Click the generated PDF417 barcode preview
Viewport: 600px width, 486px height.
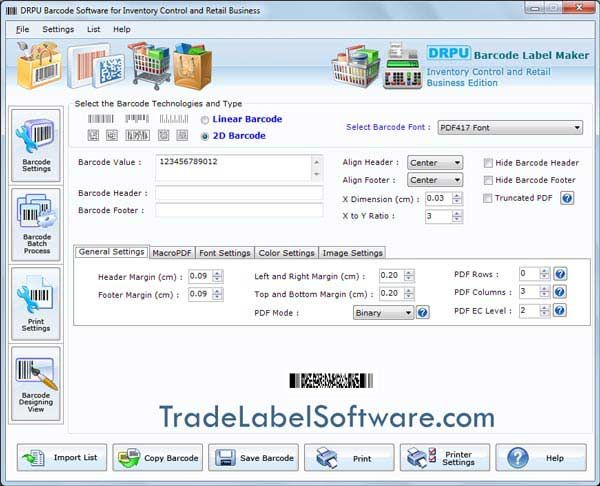tap(331, 381)
